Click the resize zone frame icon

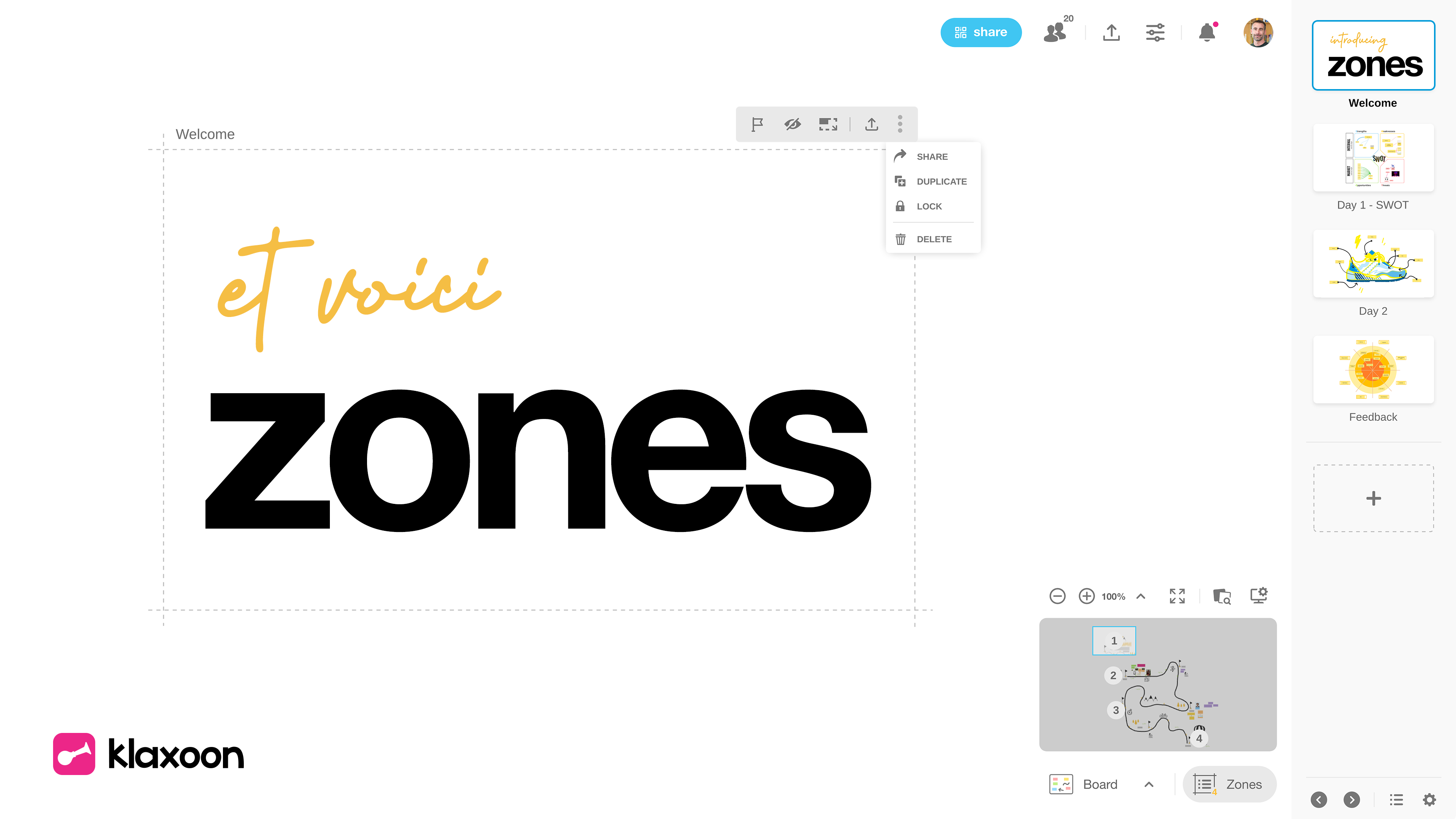(828, 124)
